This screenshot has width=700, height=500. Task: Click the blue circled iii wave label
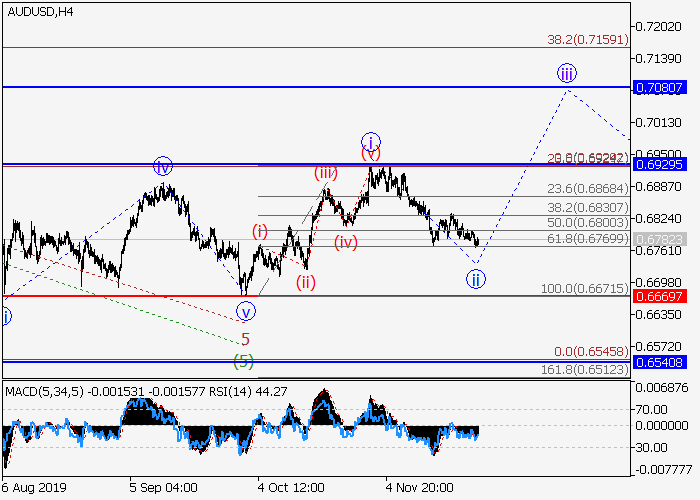coord(567,73)
